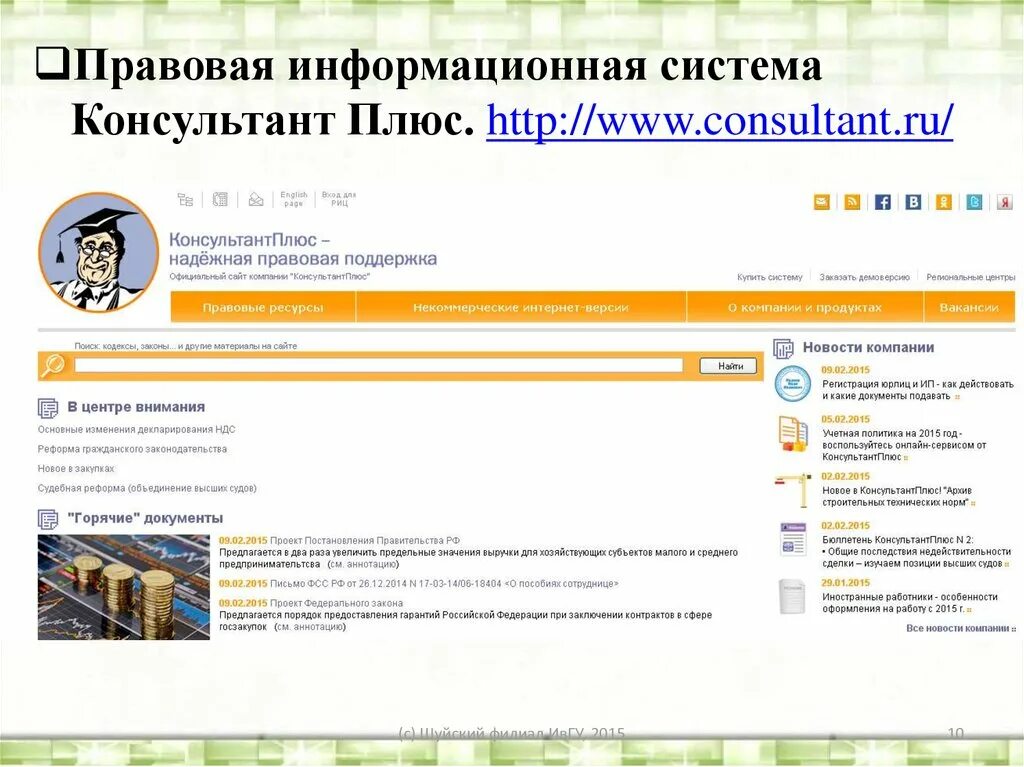Open 'Некоммерческие интернет-версии' menu tab
1024x767 pixels.
point(521,307)
